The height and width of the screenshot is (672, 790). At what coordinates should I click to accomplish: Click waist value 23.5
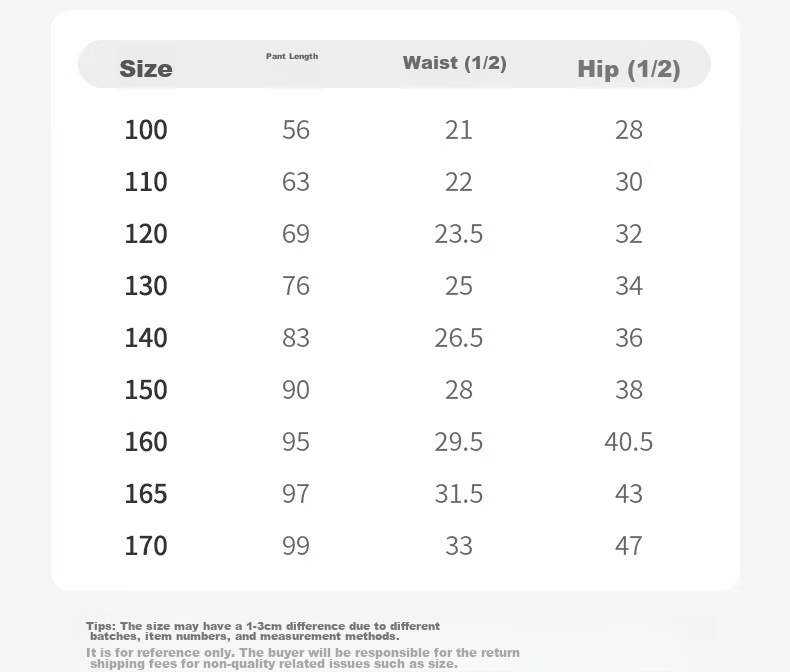(458, 234)
